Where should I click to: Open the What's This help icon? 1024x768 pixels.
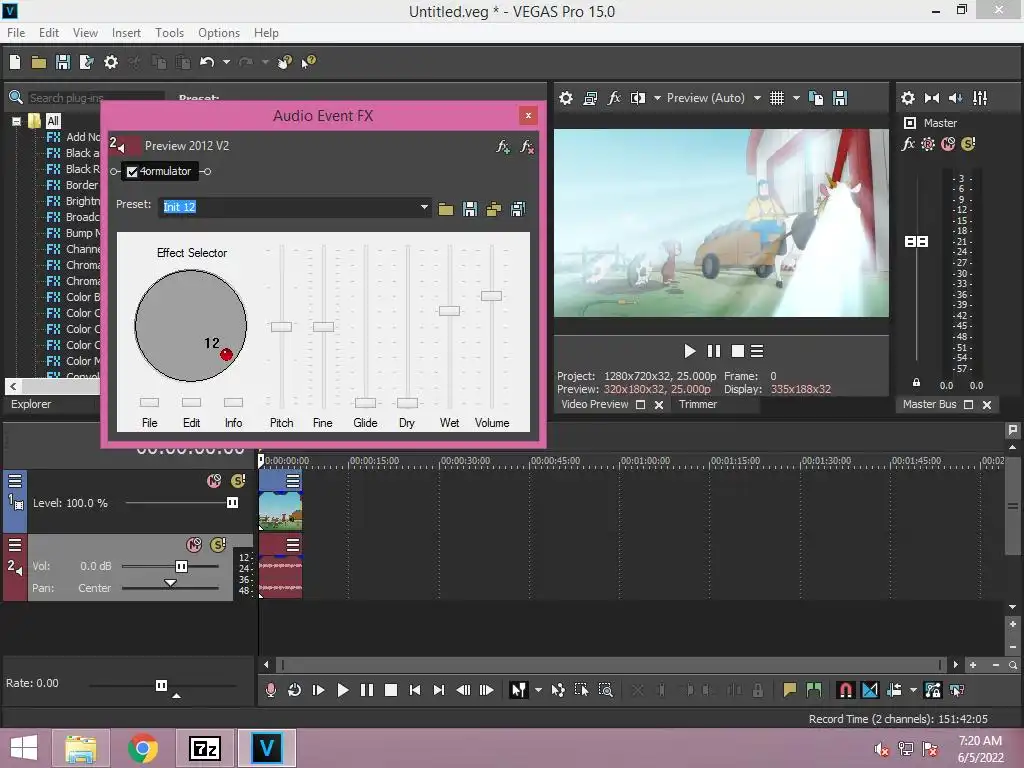tap(308, 62)
